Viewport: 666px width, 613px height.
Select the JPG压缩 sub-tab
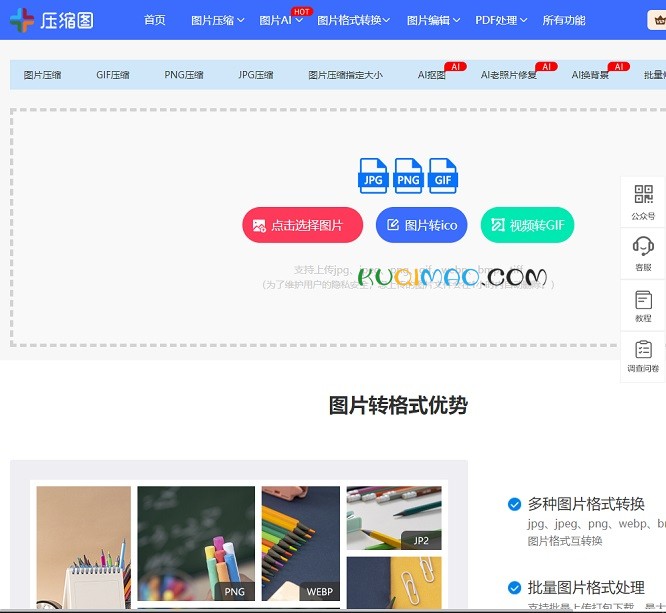click(256, 75)
